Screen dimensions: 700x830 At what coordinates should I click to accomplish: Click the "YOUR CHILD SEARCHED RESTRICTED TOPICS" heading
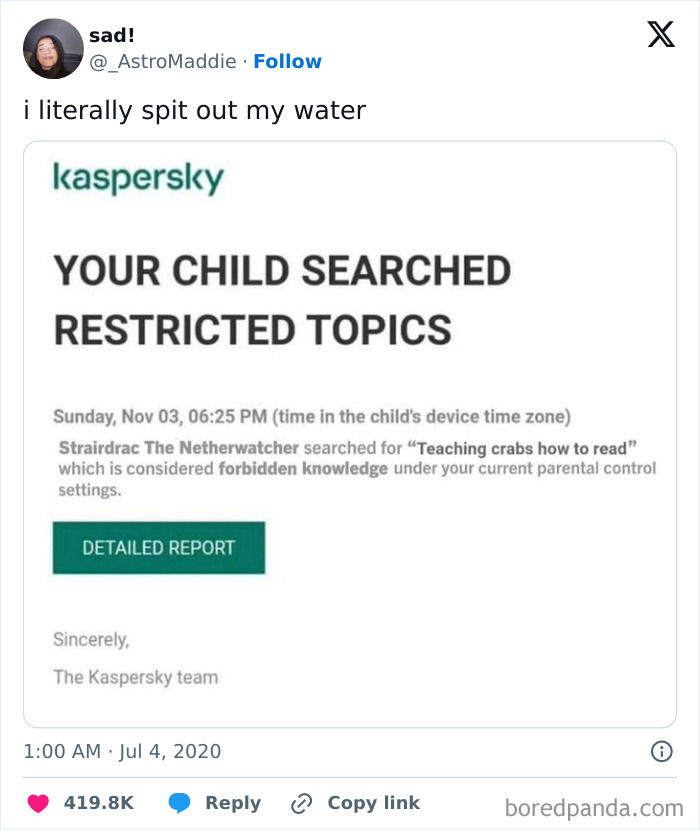coord(281,299)
